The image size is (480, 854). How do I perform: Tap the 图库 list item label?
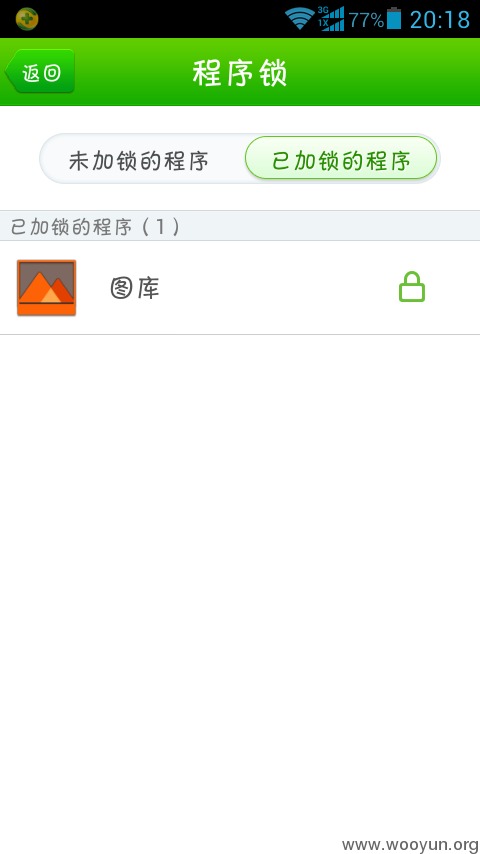pos(135,288)
